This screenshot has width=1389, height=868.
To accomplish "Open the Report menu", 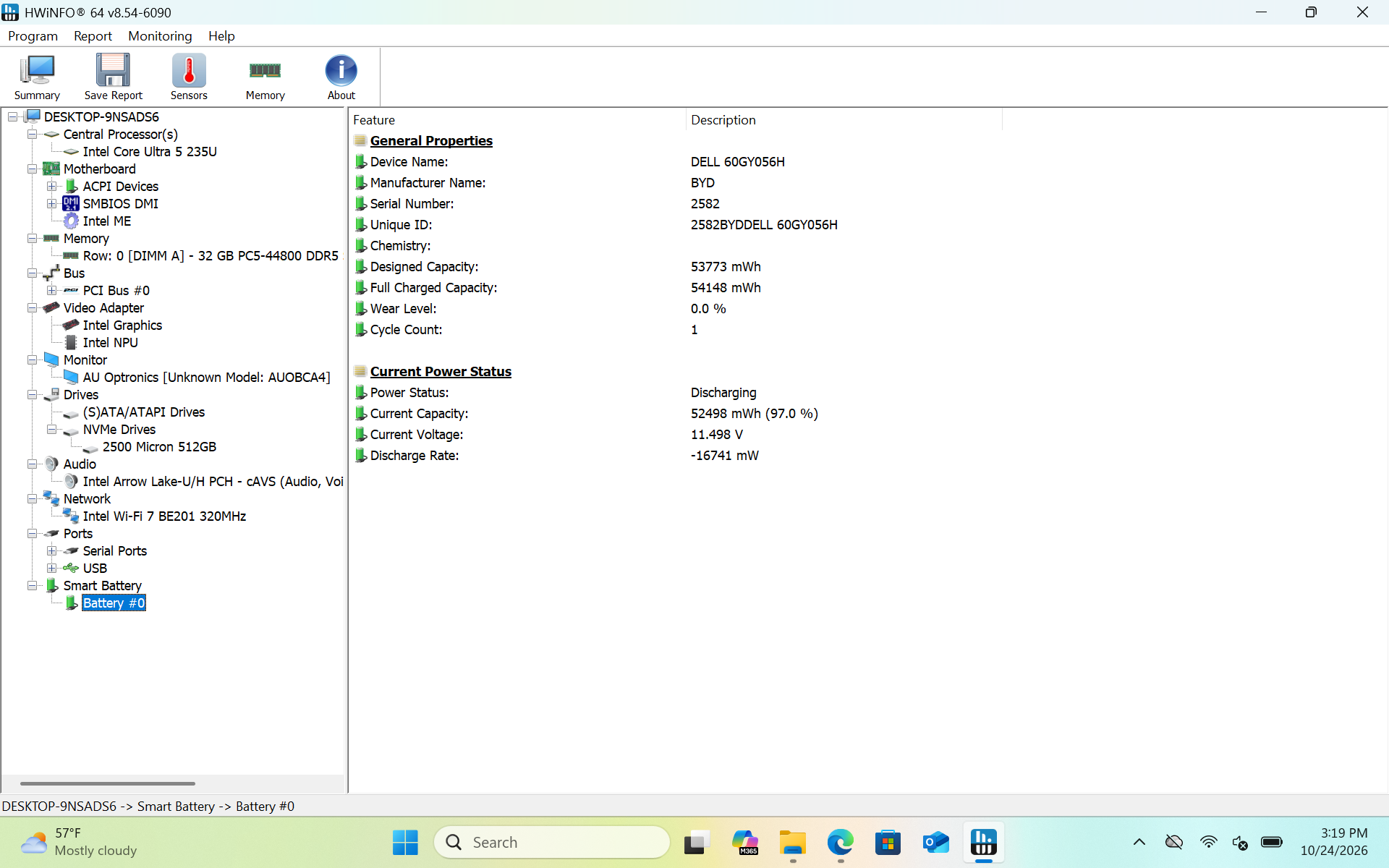I will click(x=93, y=36).
